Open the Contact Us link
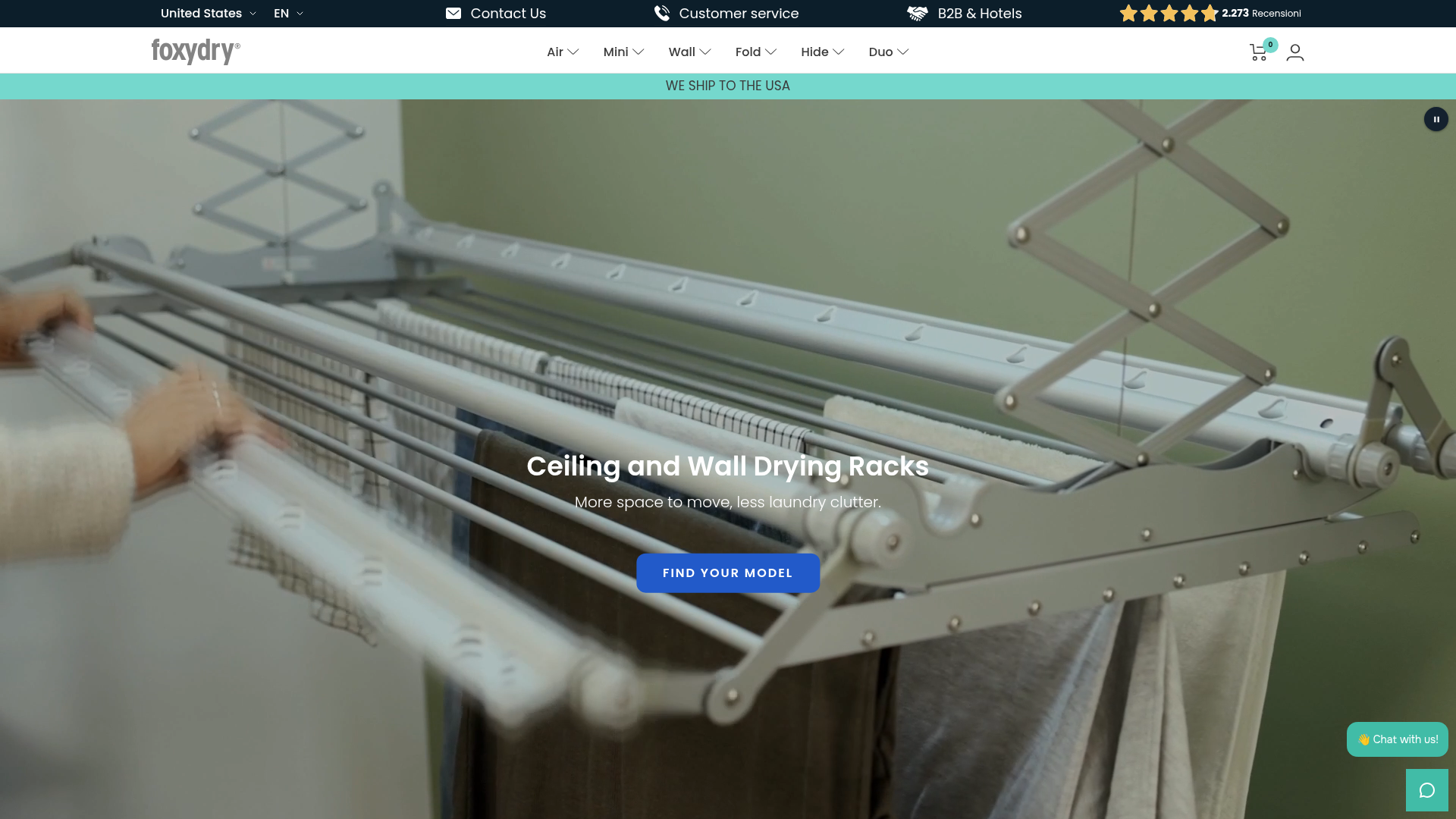 coord(508,14)
